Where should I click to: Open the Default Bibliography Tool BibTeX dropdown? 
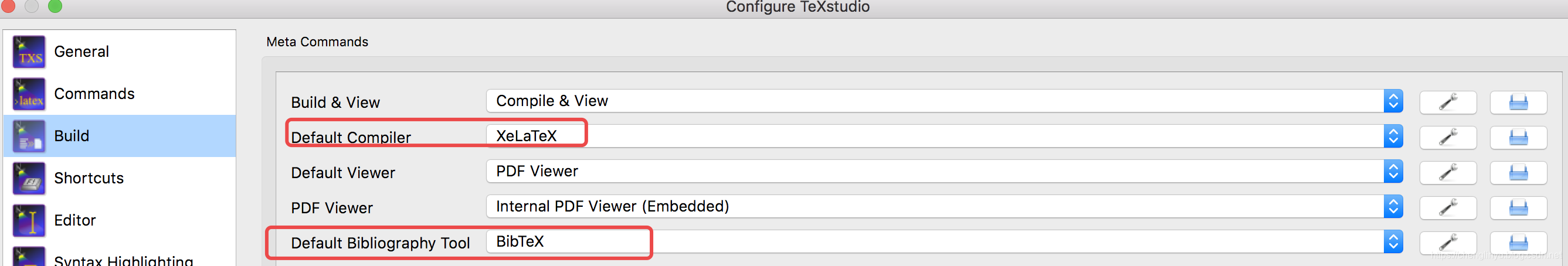pos(945,241)
